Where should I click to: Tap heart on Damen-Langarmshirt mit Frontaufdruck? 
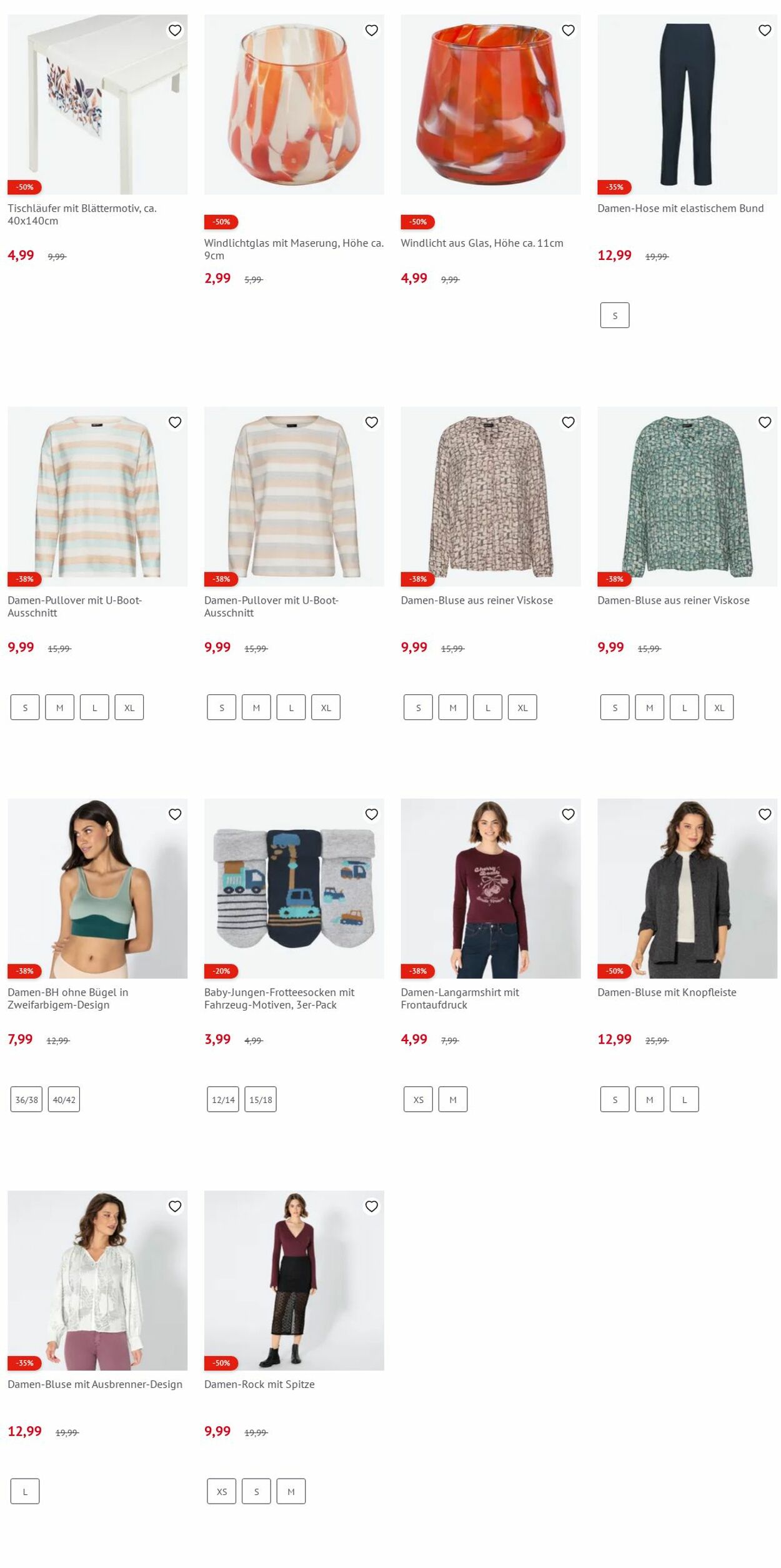click(568, 814)
